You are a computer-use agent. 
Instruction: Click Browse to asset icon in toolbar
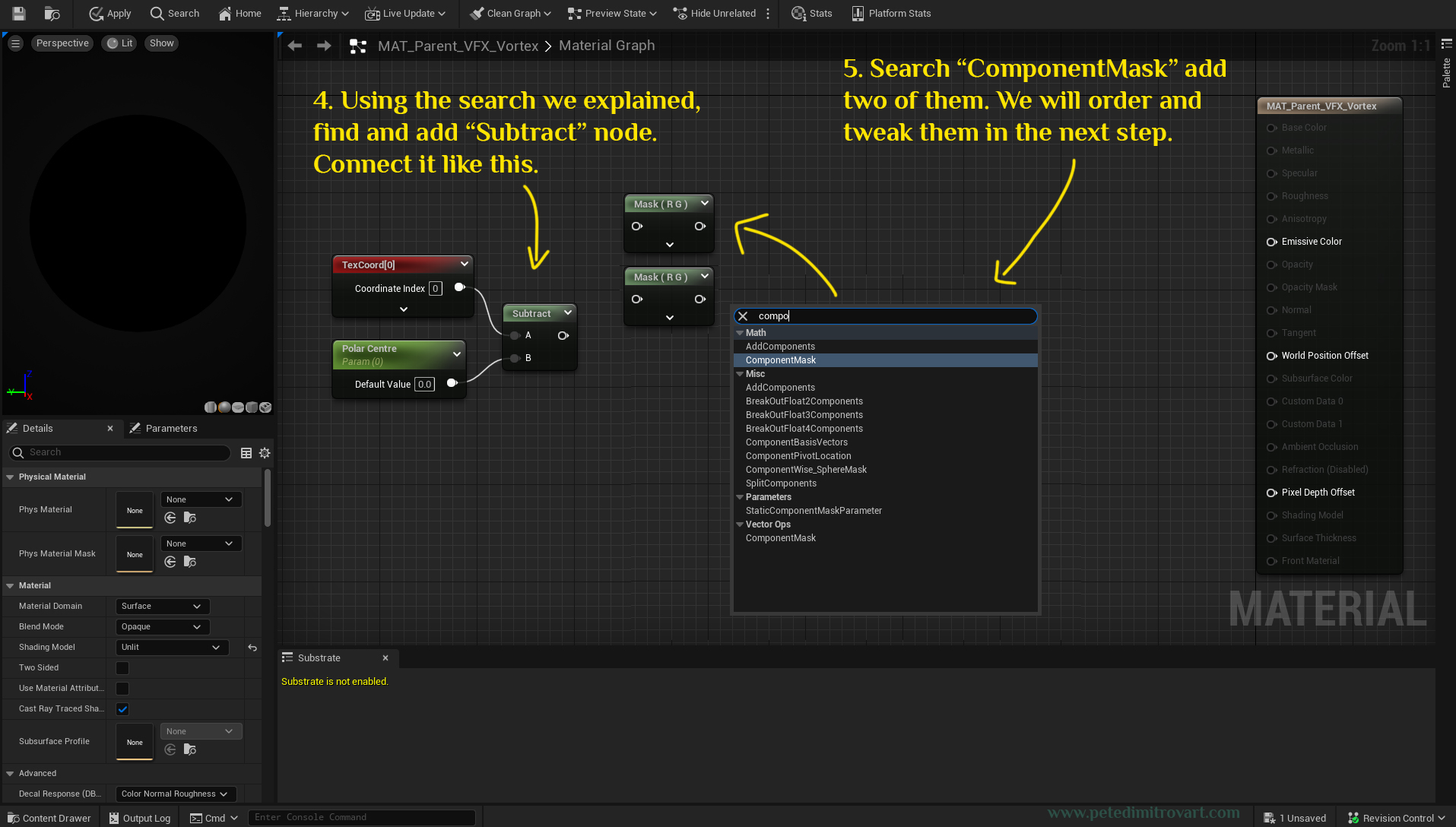pos(52,13)
